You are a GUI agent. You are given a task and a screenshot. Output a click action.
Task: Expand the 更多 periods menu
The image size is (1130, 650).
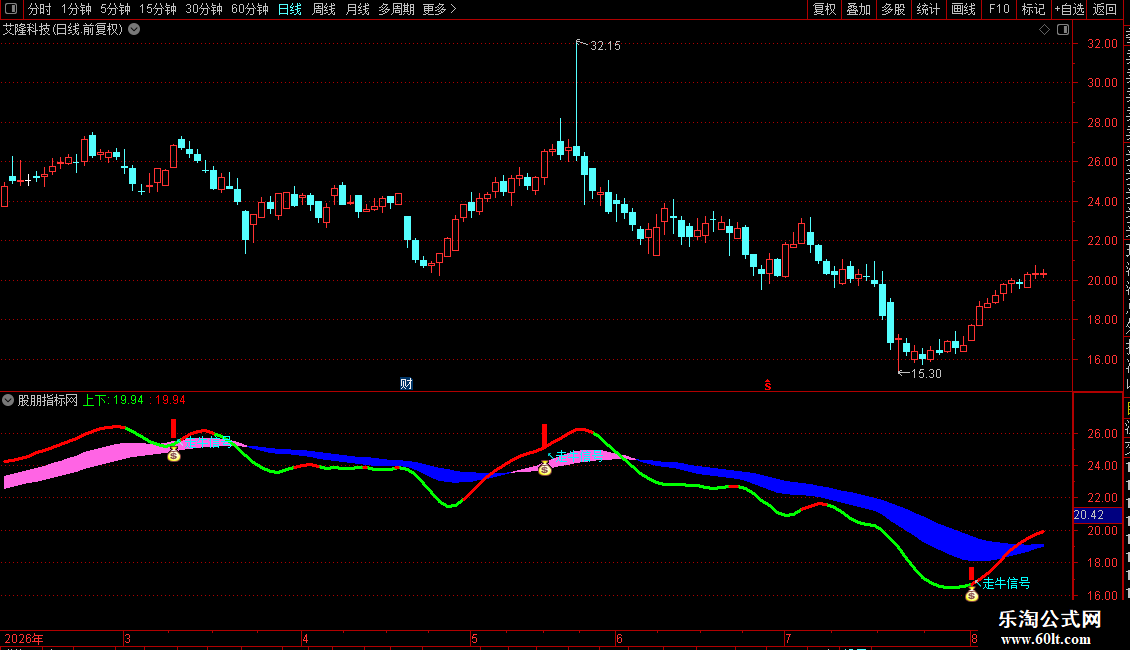(x=439, y=9)
